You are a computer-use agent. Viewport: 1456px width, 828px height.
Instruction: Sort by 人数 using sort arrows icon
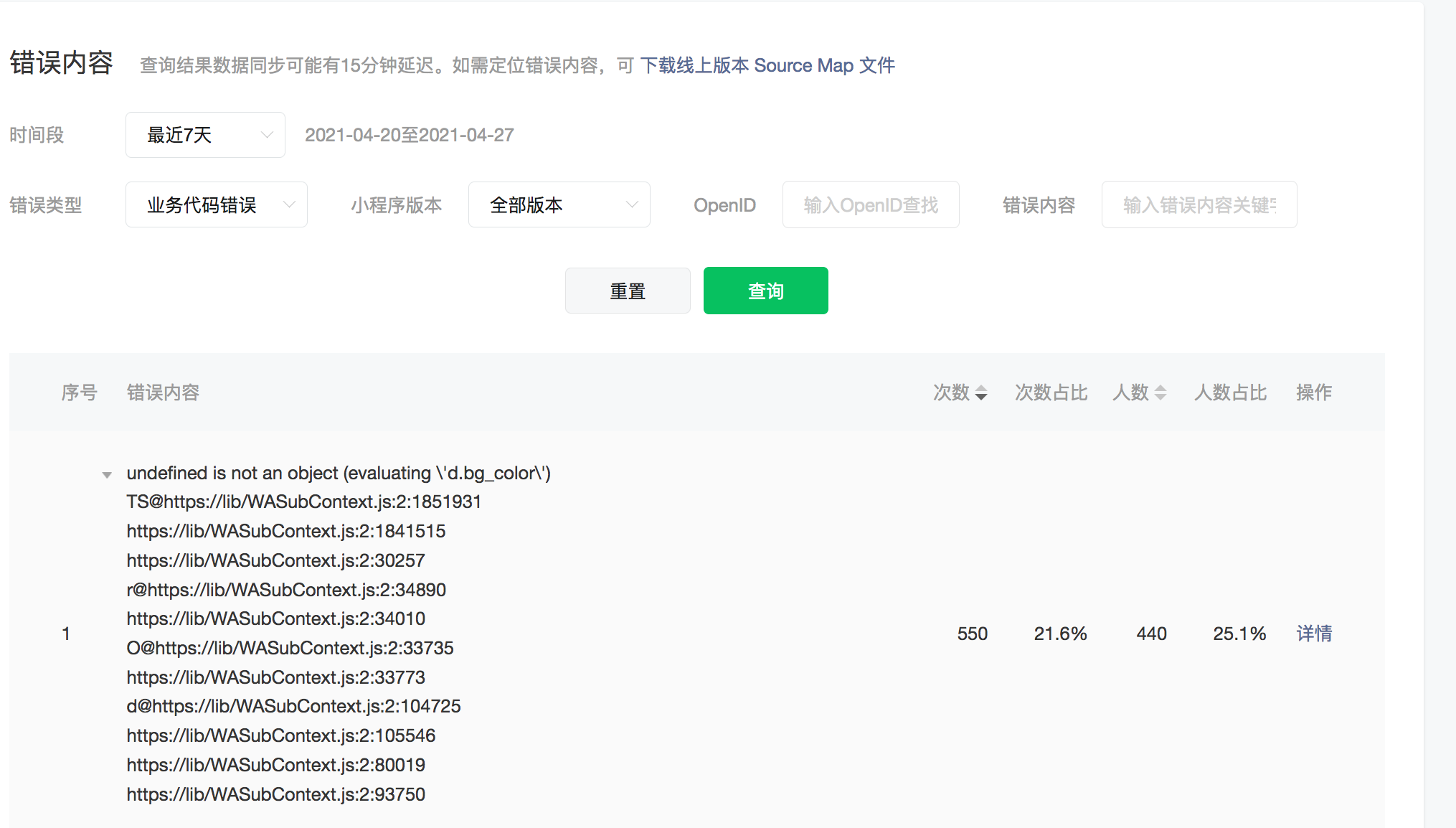(1160, 392)
